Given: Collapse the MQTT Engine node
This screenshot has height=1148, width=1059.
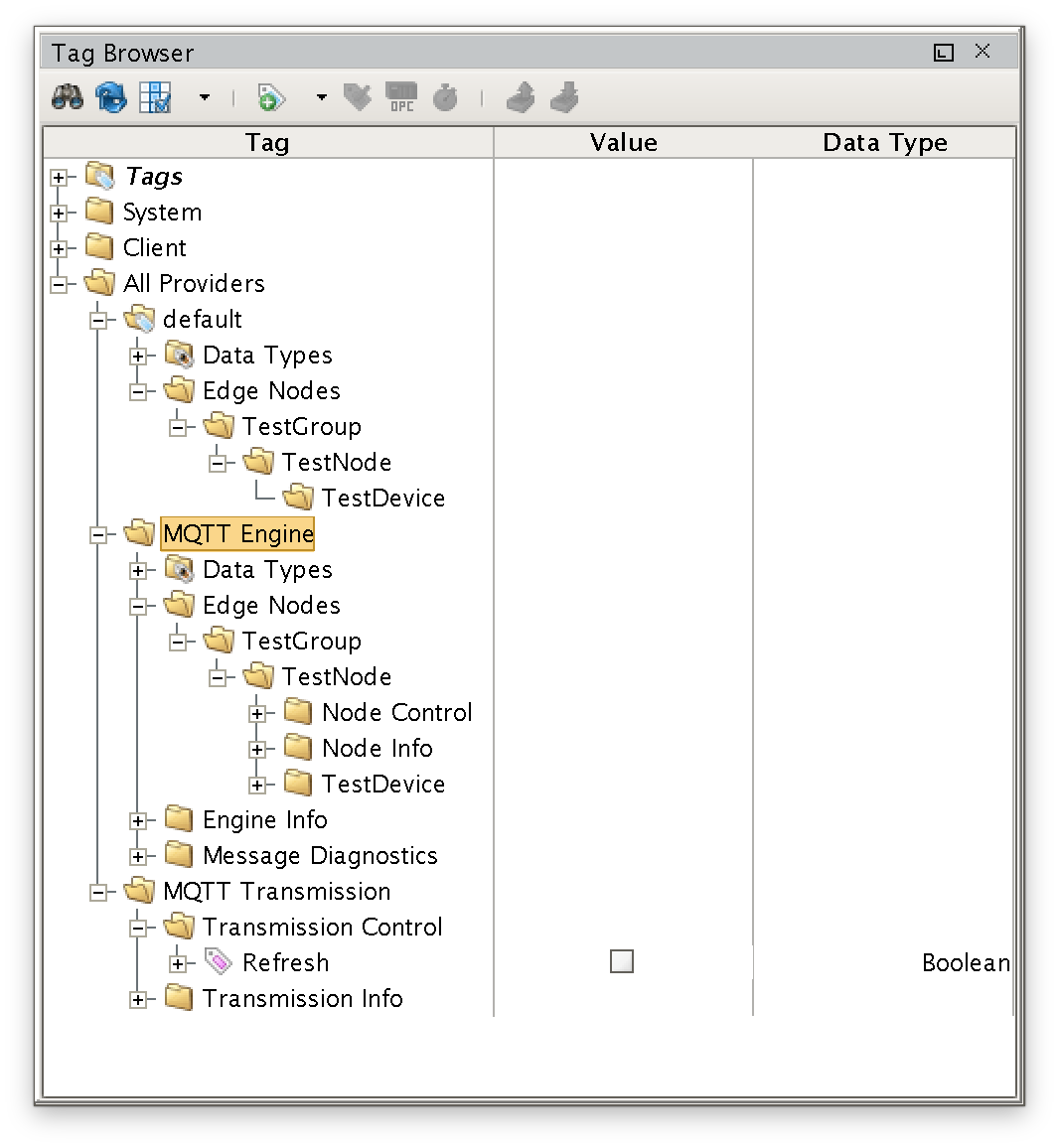Looking at the screenshot, I should pyautogui.click(x=98, y=534).
